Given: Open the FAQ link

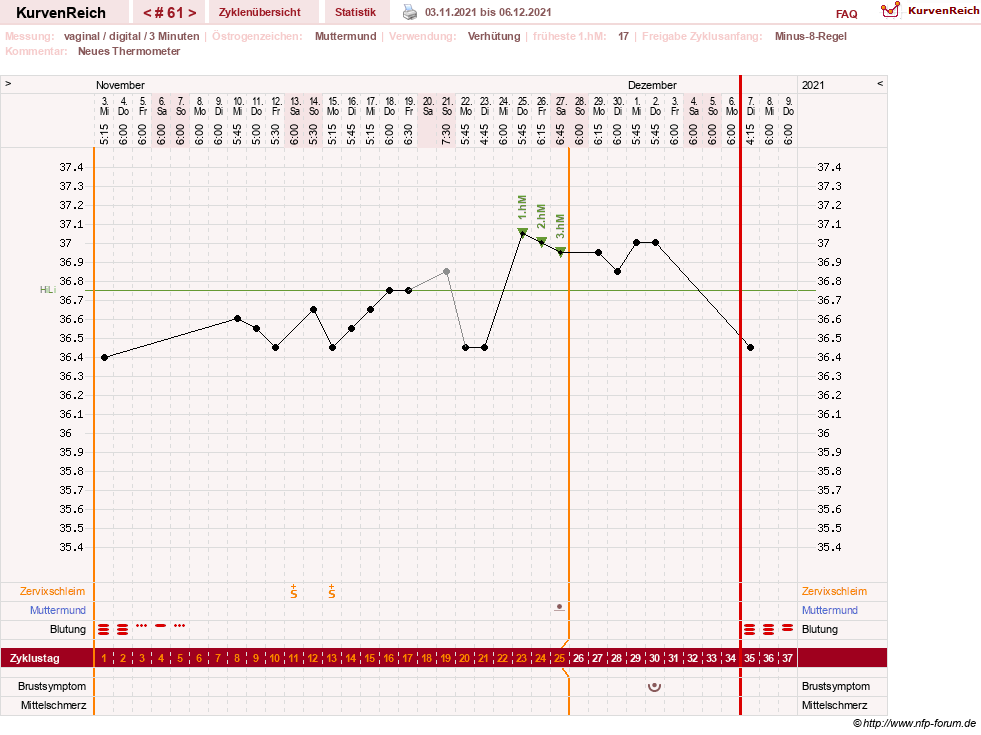Looking at the screenshot, I should click(x=846, y=14).
